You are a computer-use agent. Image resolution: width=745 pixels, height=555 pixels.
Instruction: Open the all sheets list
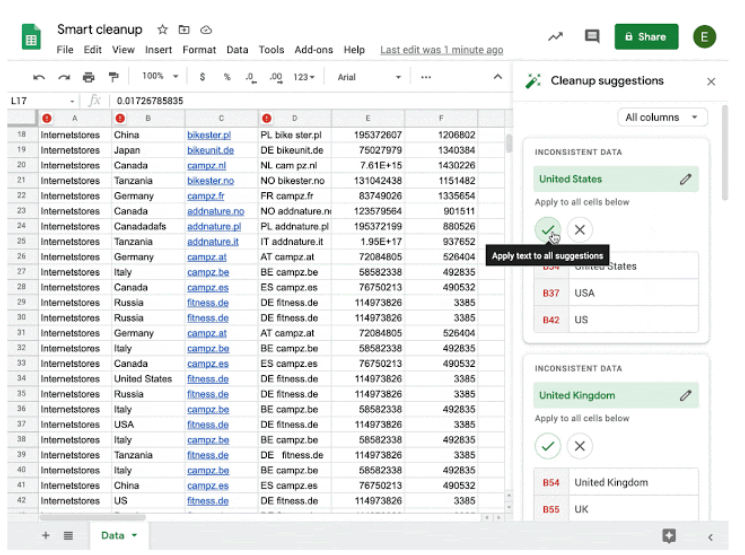(68, 536)
